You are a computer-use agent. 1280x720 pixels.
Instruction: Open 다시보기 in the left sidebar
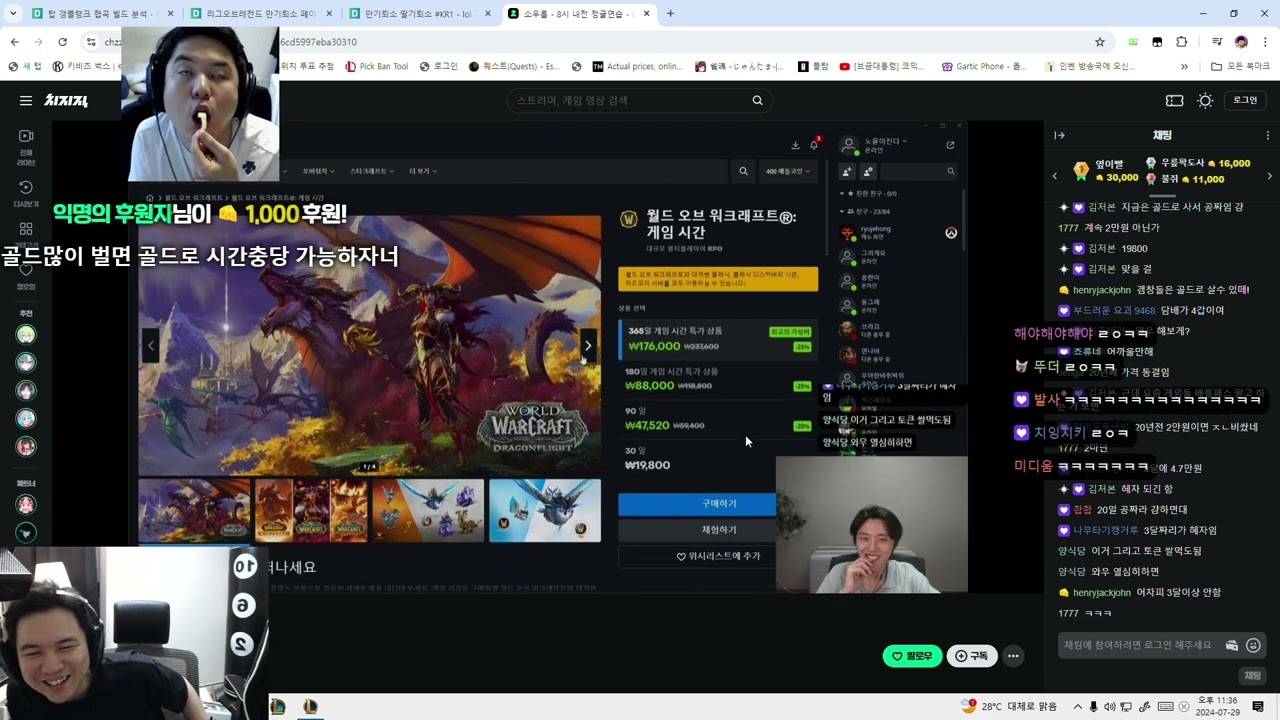(x=26, y=193)
